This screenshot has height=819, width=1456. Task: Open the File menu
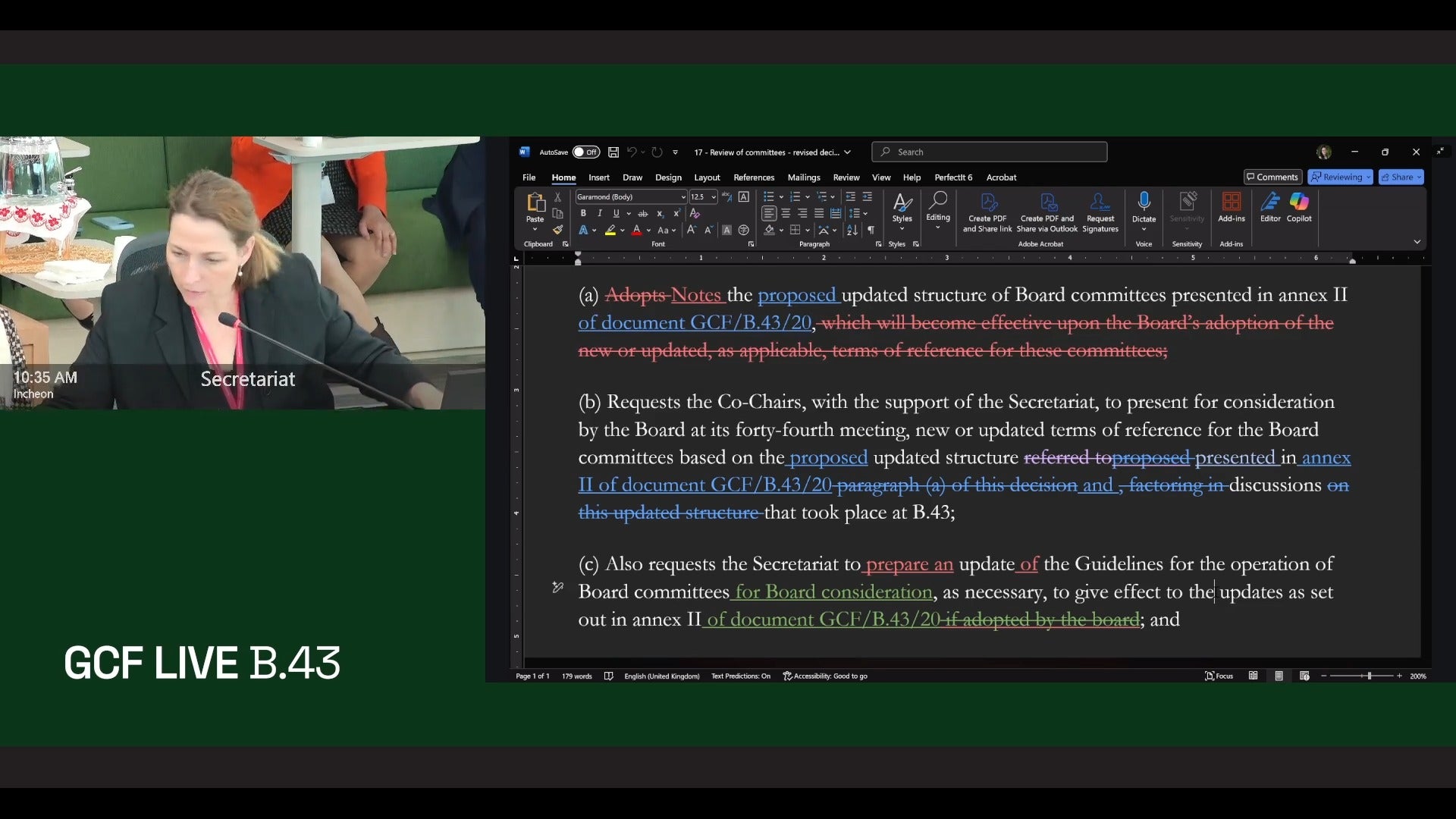(529, 177)
